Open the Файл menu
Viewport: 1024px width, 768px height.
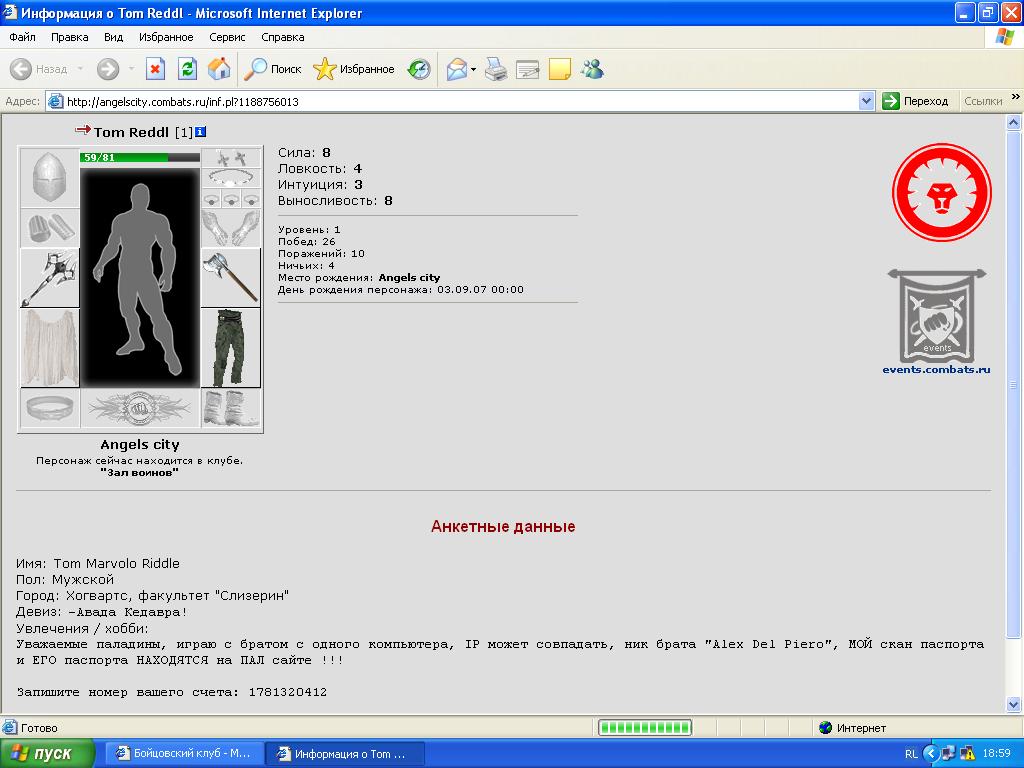point(22,37)
